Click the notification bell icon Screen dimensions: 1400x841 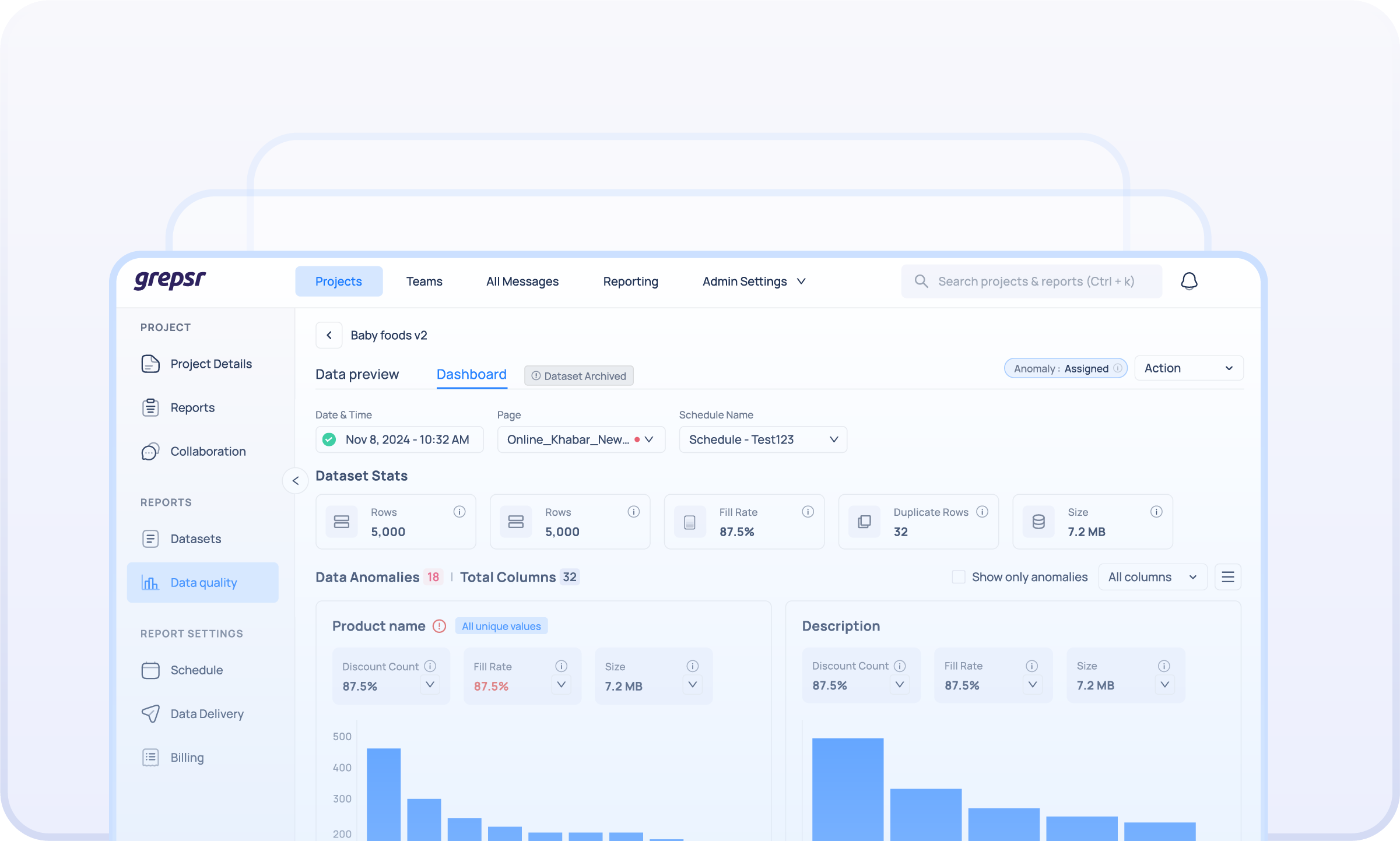coord(1189,281)
